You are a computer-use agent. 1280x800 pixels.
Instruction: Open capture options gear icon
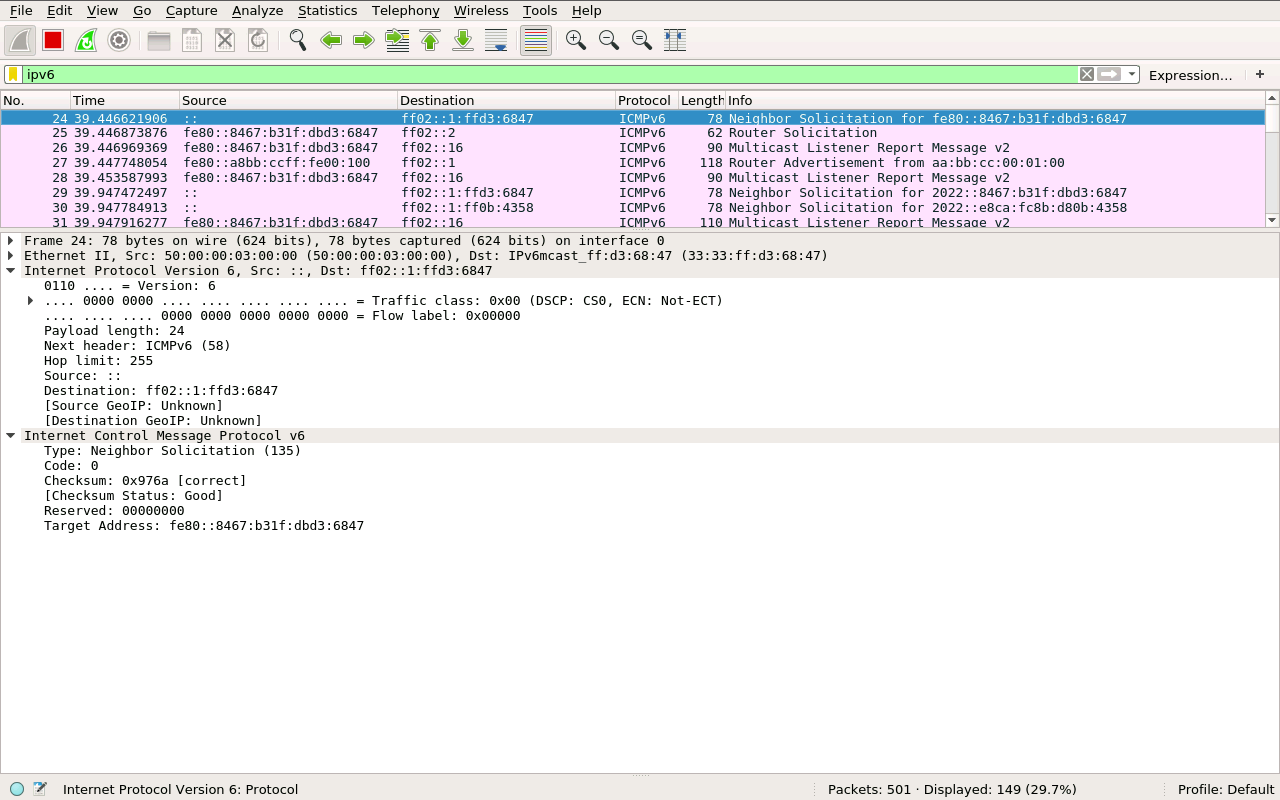coord(119,40)
